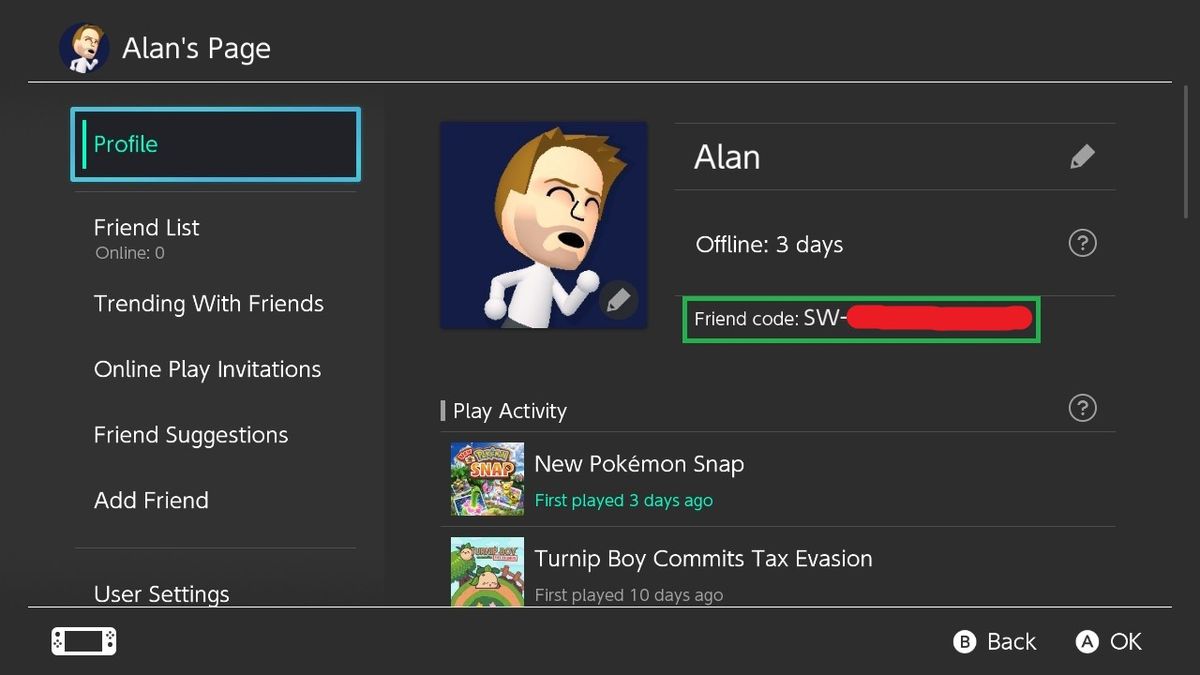The width and height of the screenshot is (1200, 675).
Task: Switch to User Settings
Action: [x=161, y=594]
